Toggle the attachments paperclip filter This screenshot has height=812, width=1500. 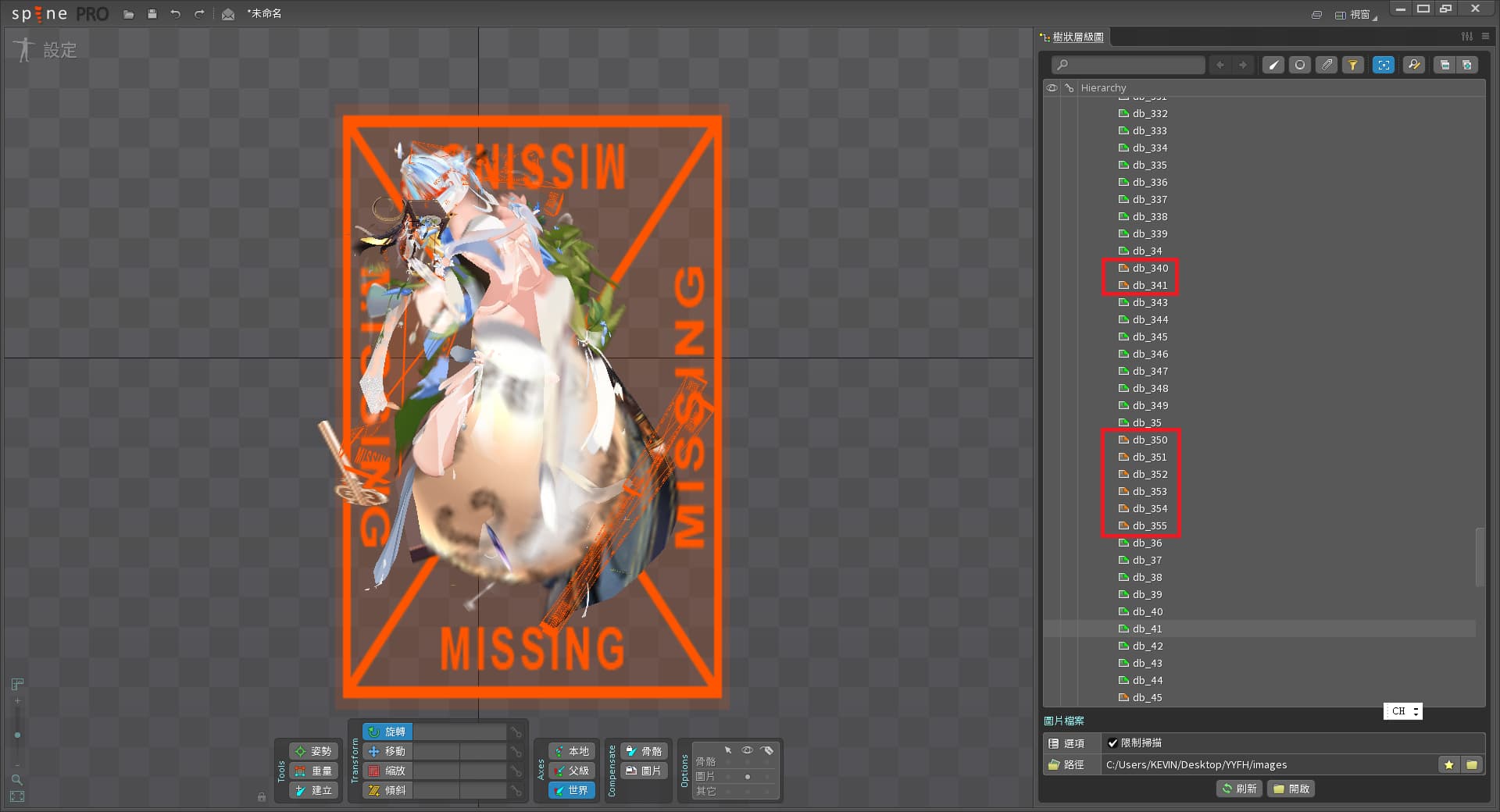point(1327,65)
